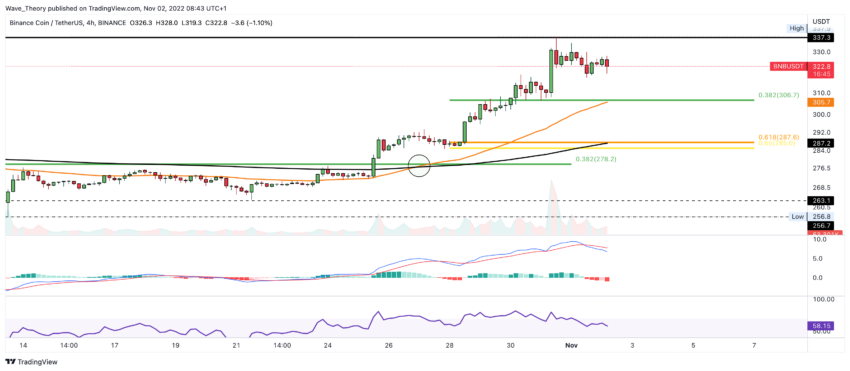Click the 24 date label on time axis
850x371 pixels.
click(x=327, y=345)
